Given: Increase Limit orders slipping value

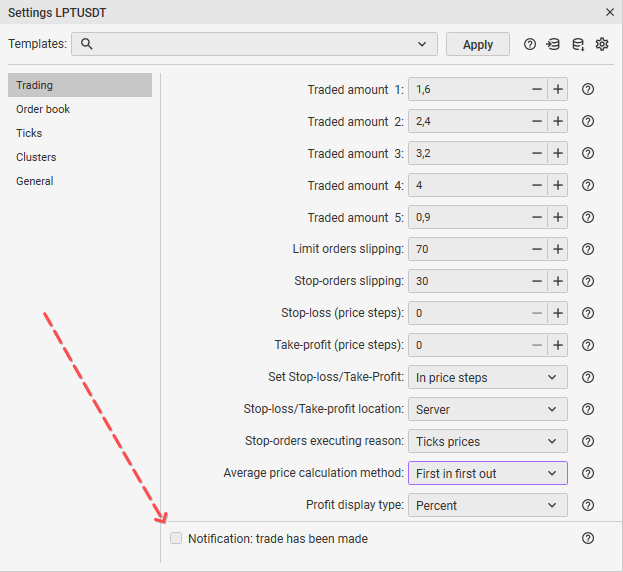Looking at the screenshot, I should point(557,249).
